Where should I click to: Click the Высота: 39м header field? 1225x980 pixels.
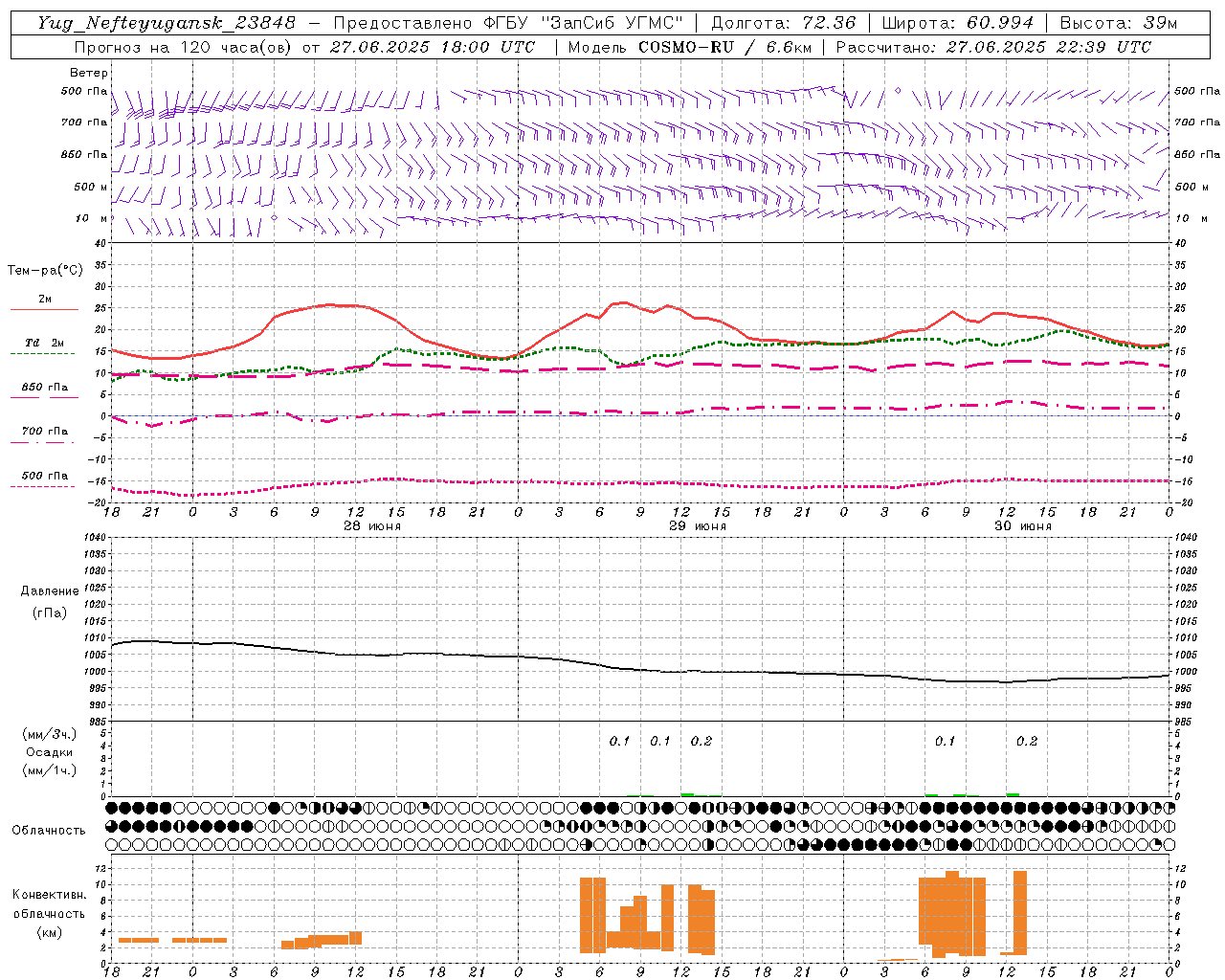(1118, 23)
